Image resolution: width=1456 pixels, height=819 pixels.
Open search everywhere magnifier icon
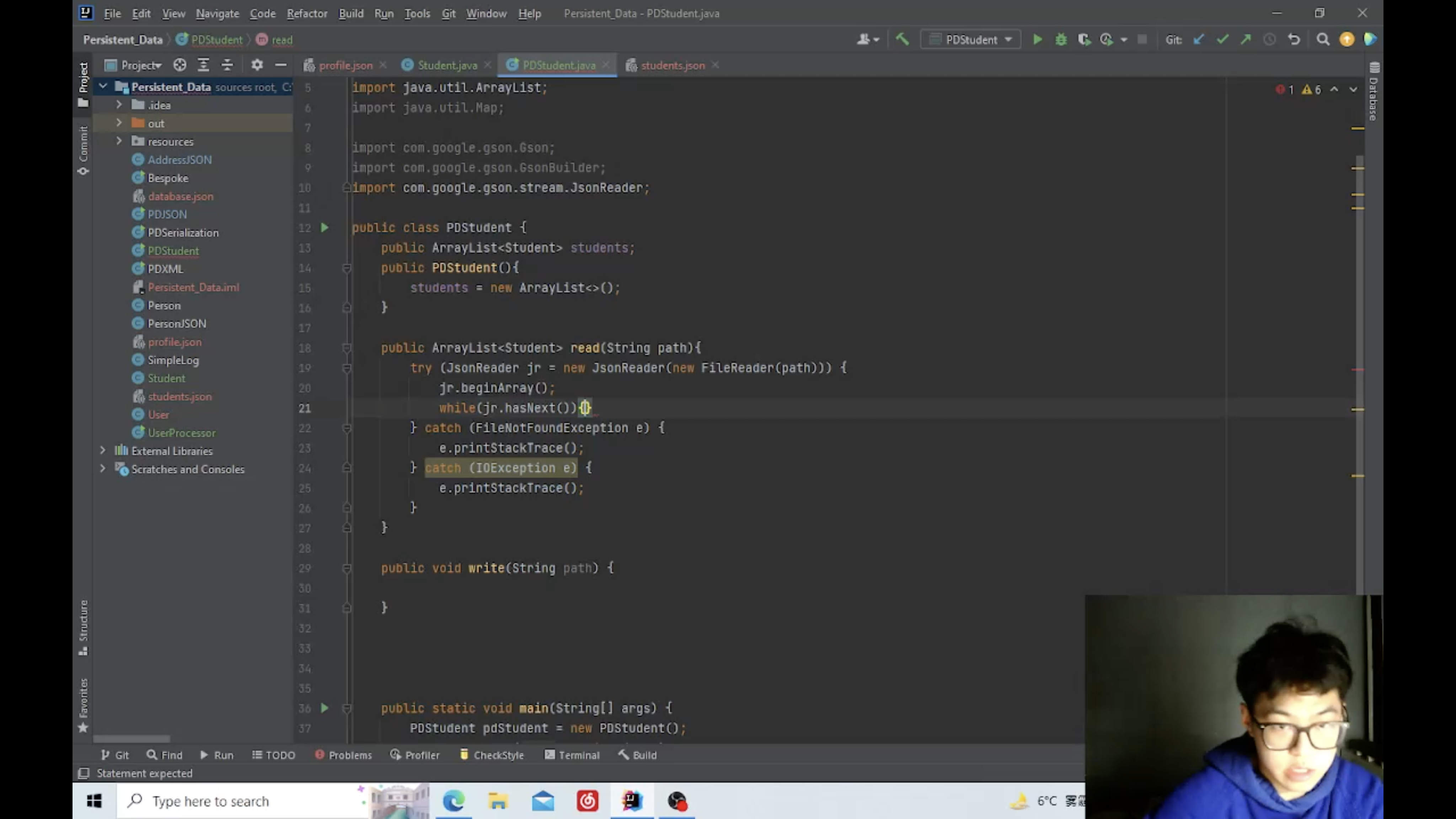(x=1324, y=39)
